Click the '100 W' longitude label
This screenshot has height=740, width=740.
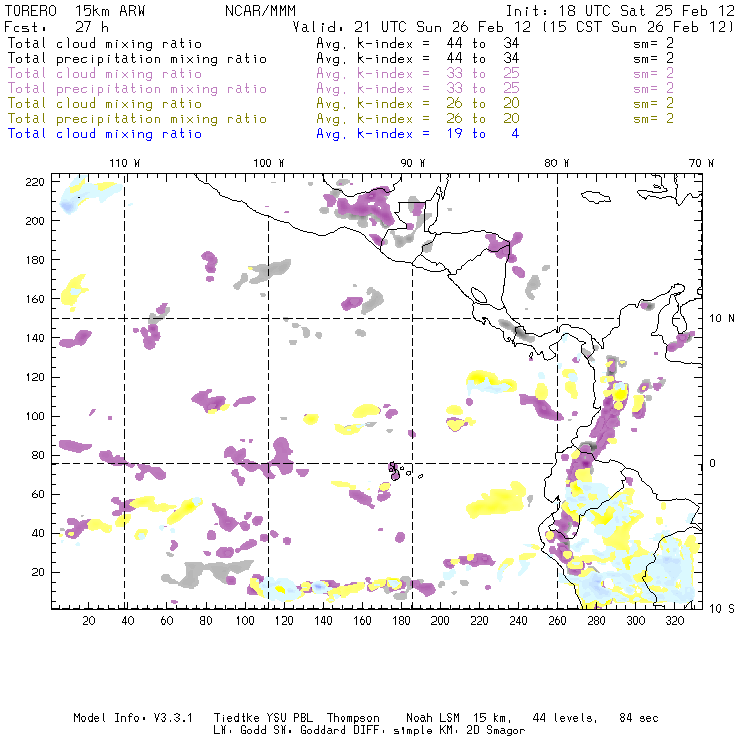click(x=269, y=163)
